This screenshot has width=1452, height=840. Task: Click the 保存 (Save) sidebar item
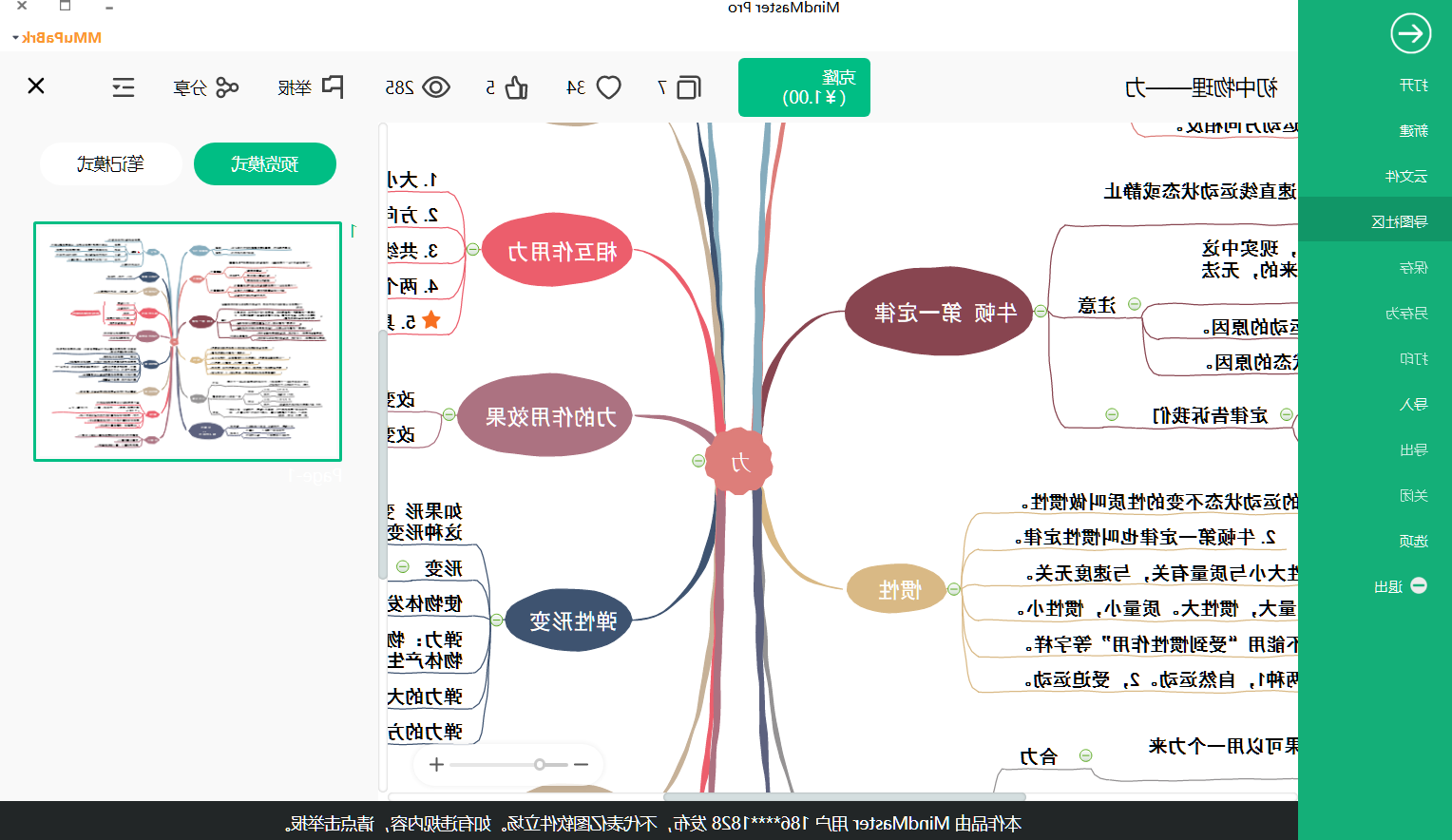[x=1413, y=268]
